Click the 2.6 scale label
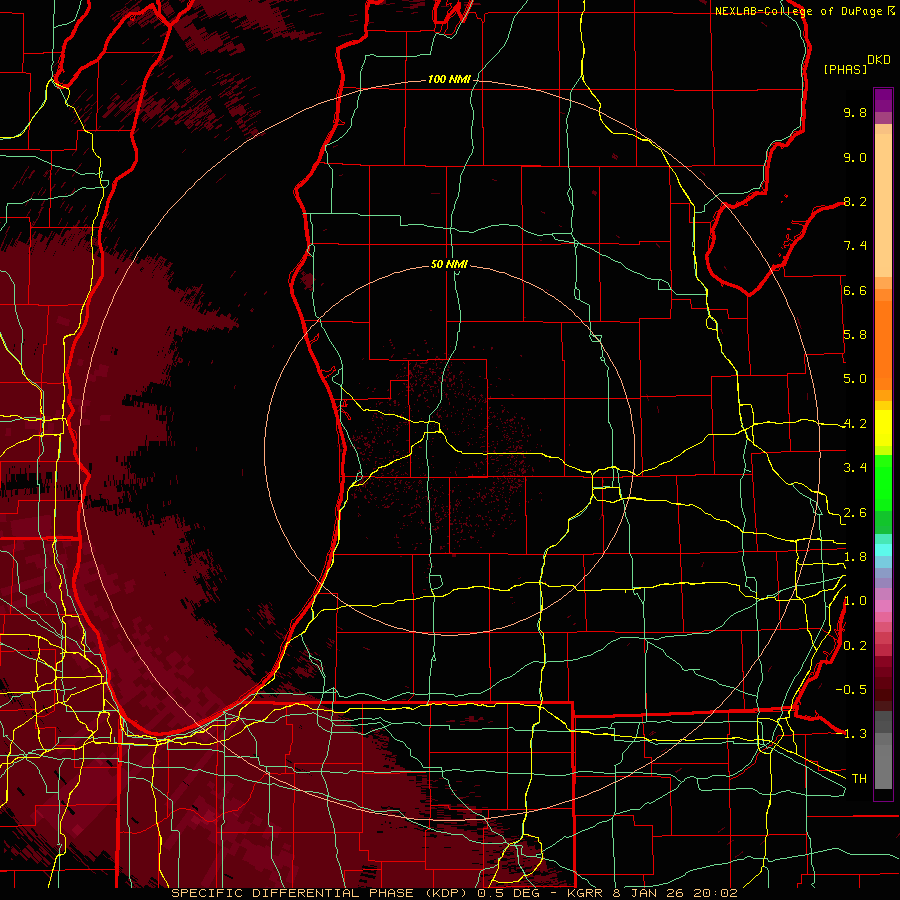This screenshot has height=900, width=900. tap(855, 513)
